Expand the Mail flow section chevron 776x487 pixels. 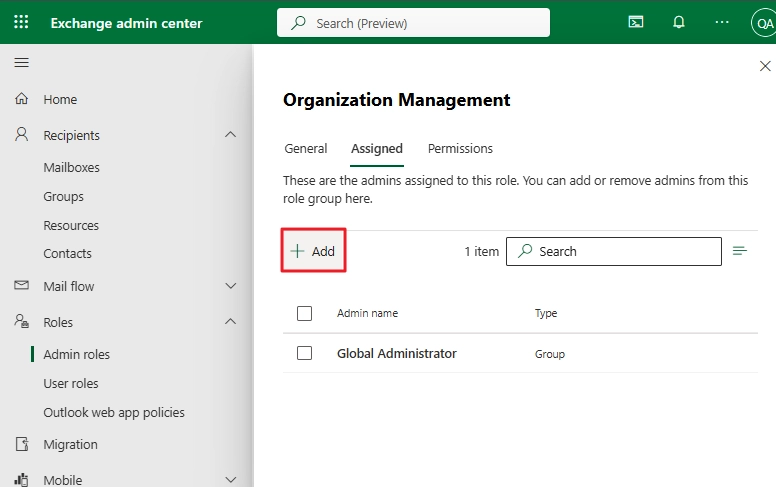231,286
